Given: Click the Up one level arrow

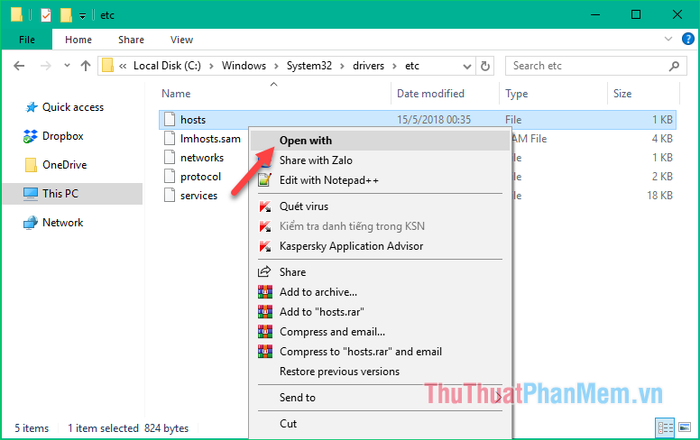Looking at the screenshot, I should (x=84, y=66).
